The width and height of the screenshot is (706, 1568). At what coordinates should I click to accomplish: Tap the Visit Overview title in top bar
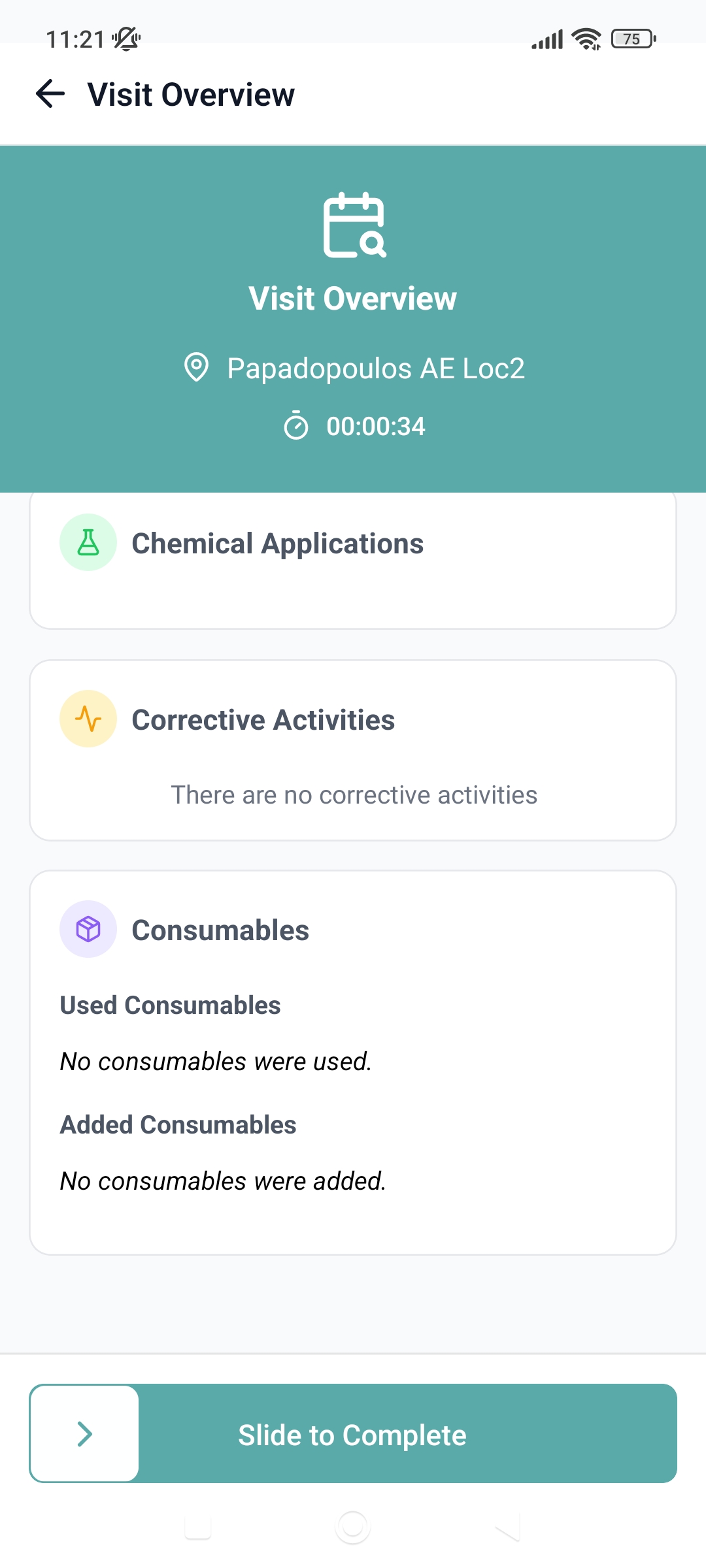tap(191, 95)
